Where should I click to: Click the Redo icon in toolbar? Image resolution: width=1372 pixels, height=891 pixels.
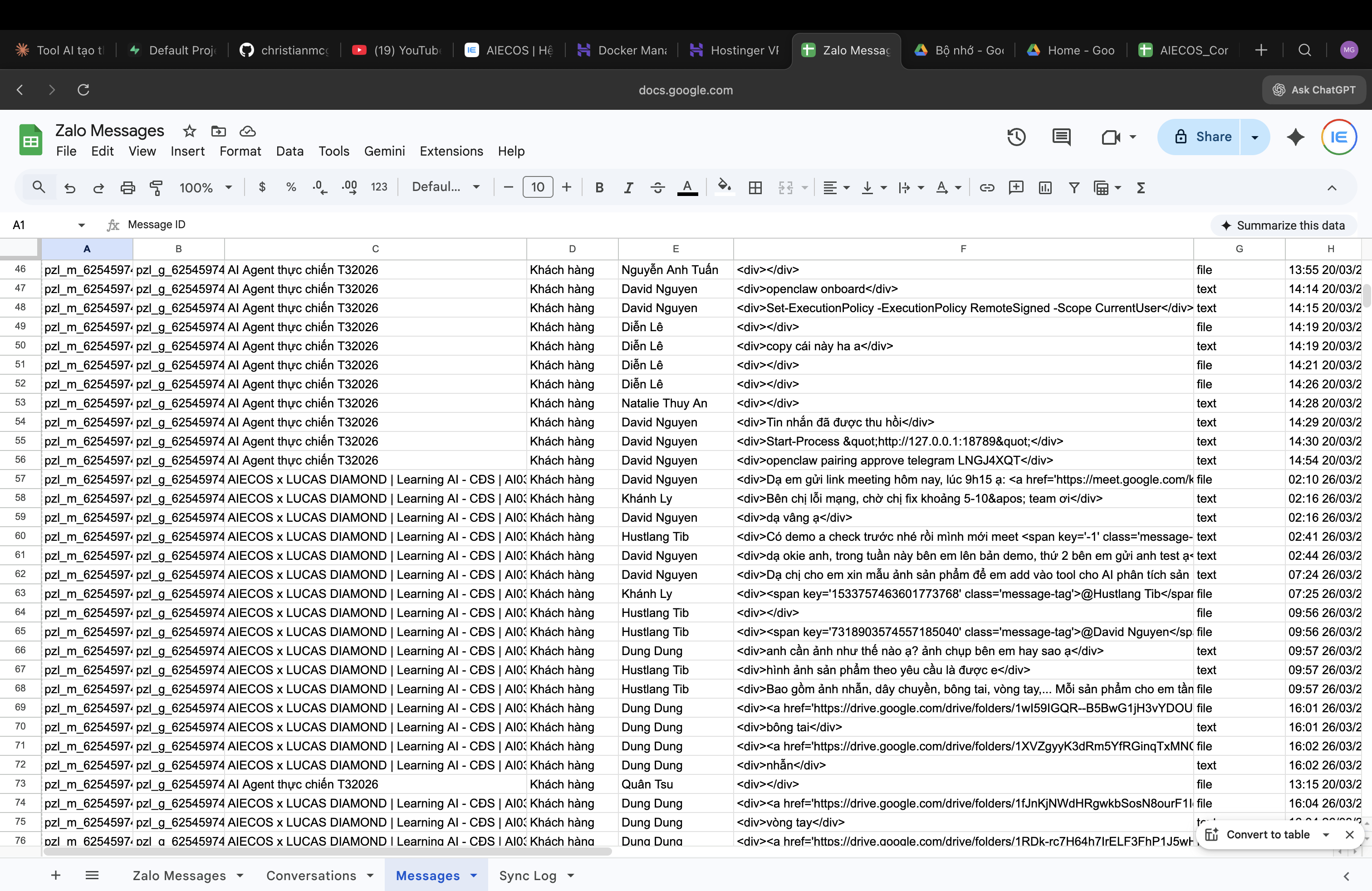coord(98,187)
